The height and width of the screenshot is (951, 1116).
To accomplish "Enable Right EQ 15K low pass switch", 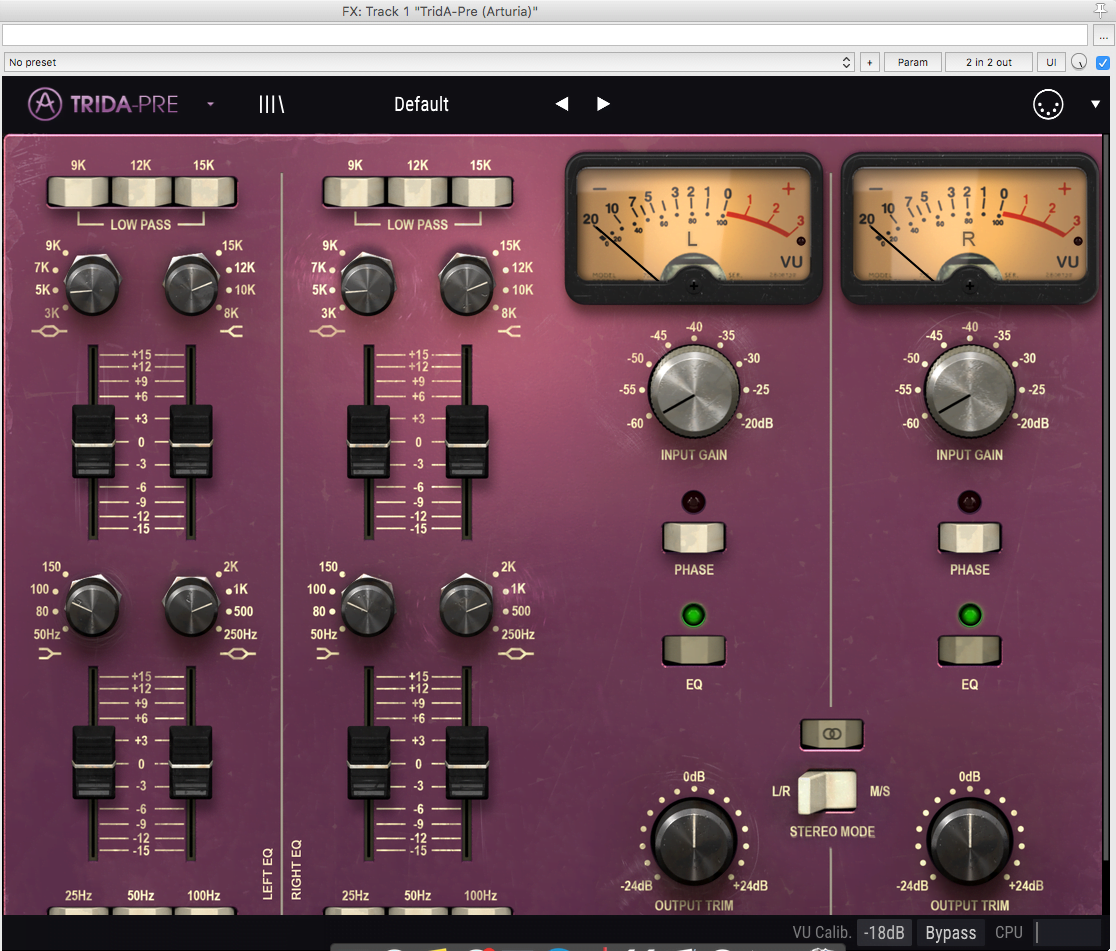I will 481,192.
